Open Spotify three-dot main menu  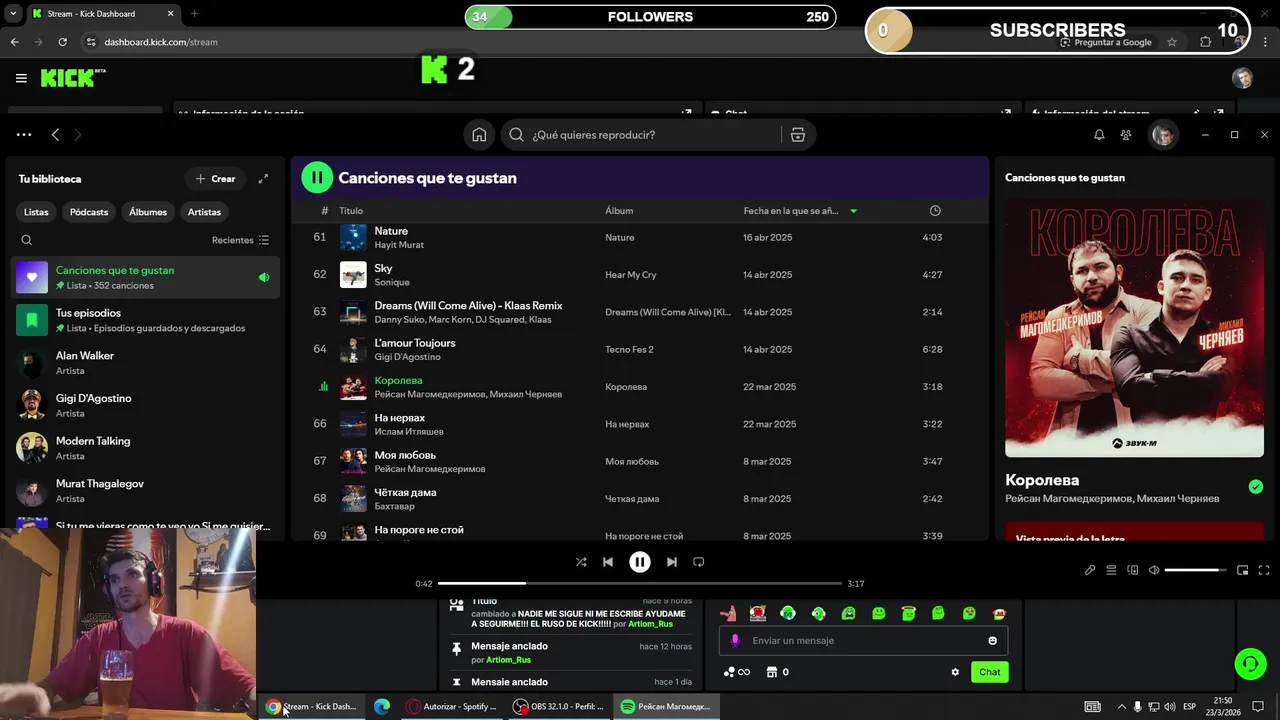click(x=24, y=135)
